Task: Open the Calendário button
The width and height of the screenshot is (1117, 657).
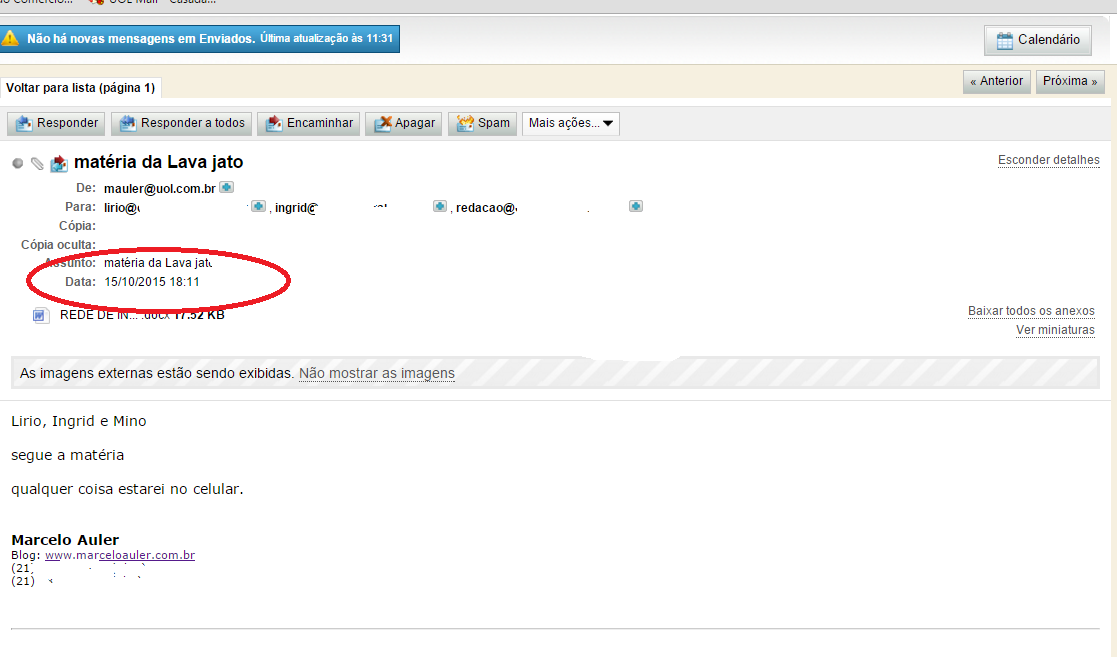Action: 1038,40
